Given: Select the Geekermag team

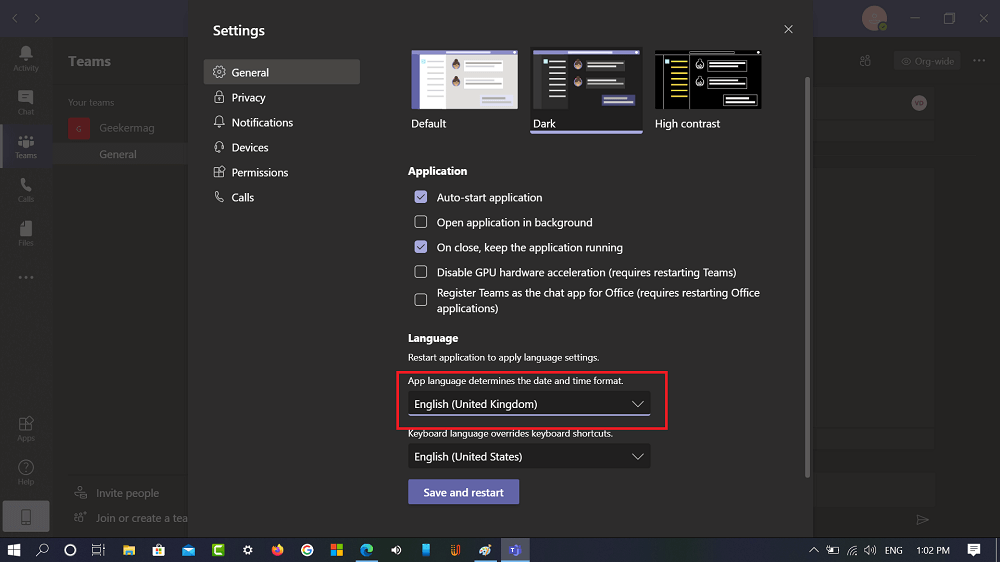Looking at the screenshot, I should [126, 128].
